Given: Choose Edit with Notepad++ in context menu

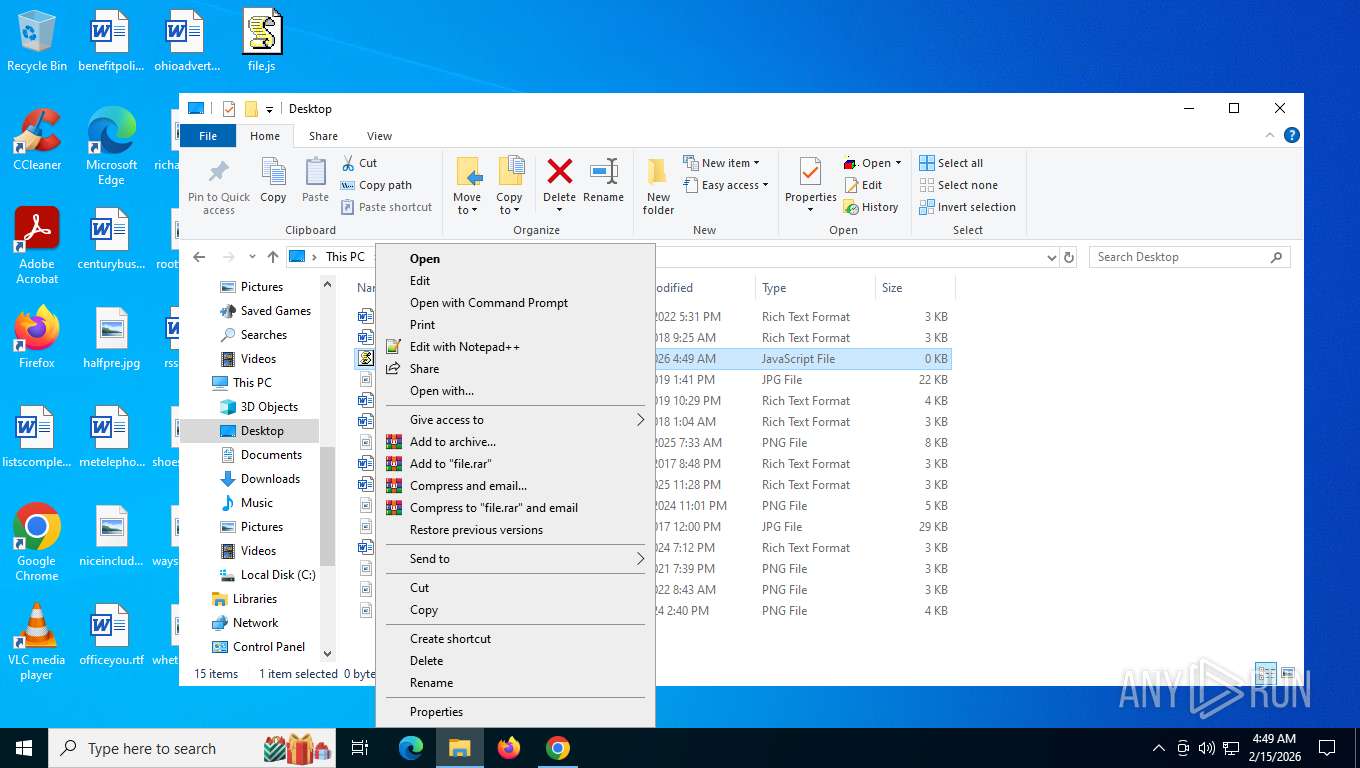Looking at the screenshot, I should coord(515,347).
